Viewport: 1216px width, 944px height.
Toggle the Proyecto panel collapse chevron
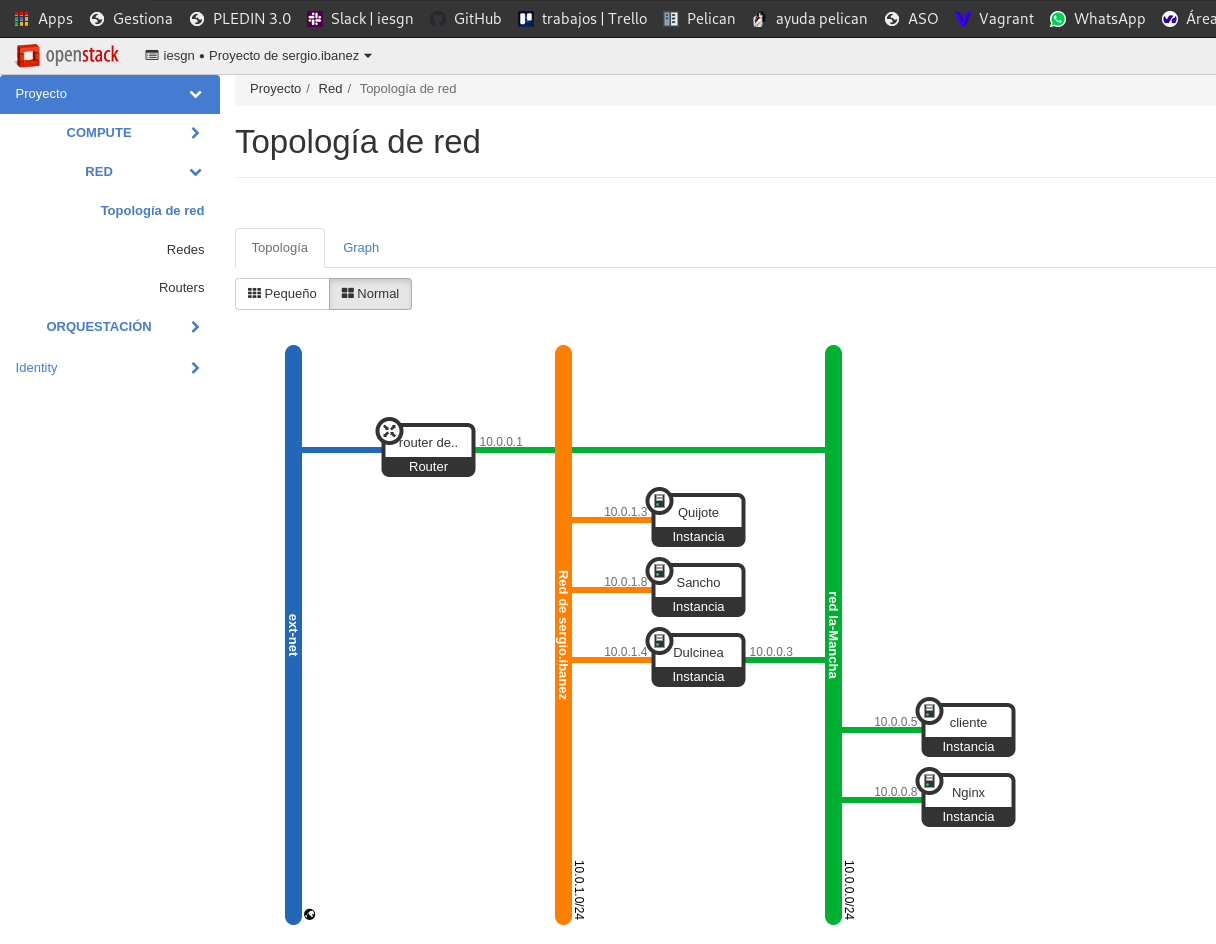coord(195,94)
